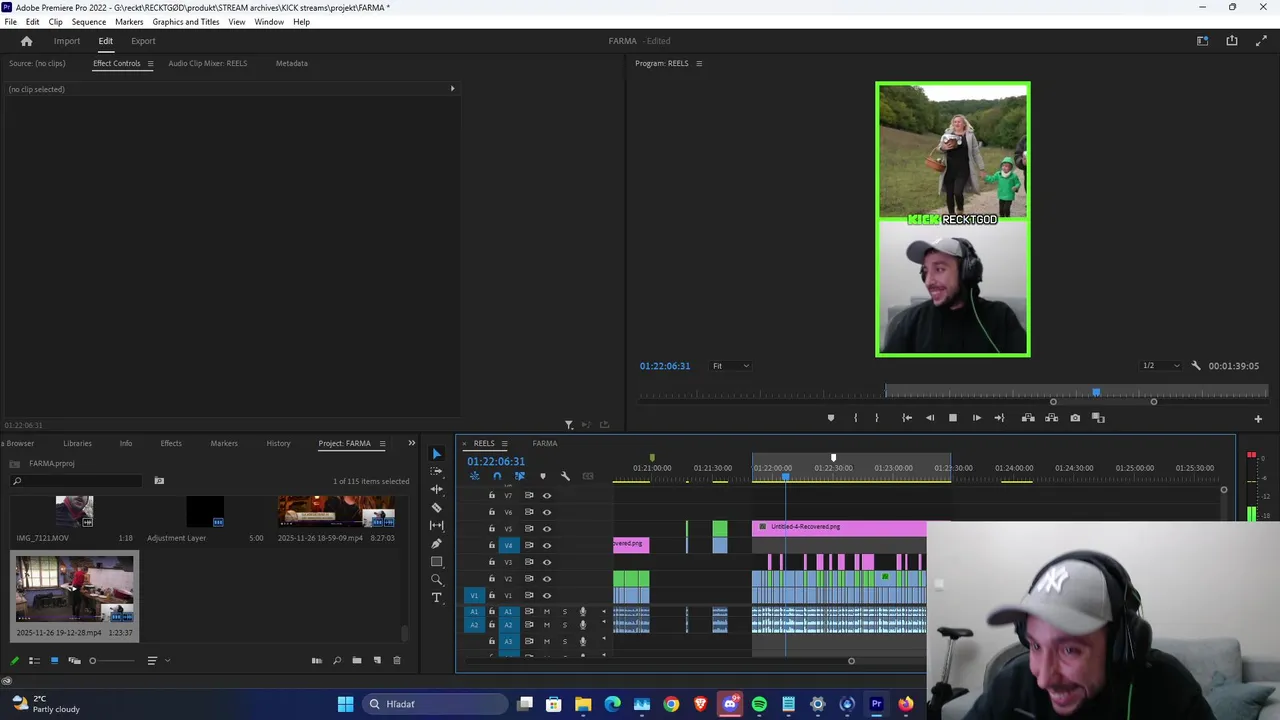Select the Selection tool arrow

[x=436, y=454]
